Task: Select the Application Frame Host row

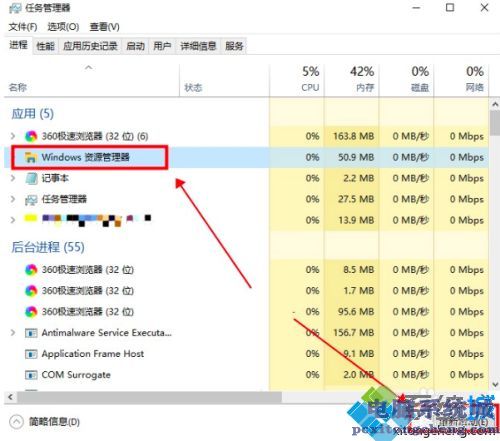Action: click(x=246, y=354)
